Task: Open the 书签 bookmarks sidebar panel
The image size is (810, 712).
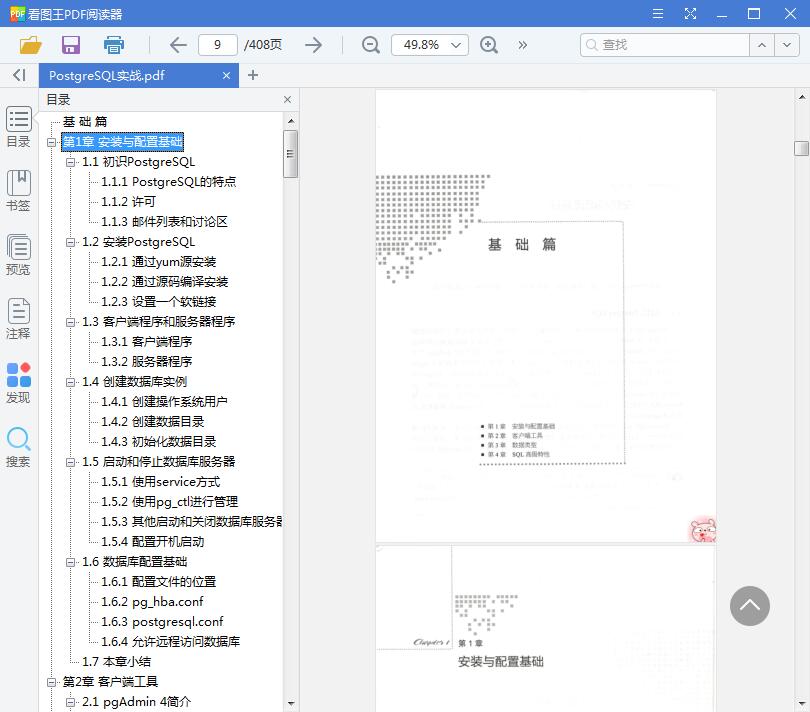Action: [x=19, y=191]
